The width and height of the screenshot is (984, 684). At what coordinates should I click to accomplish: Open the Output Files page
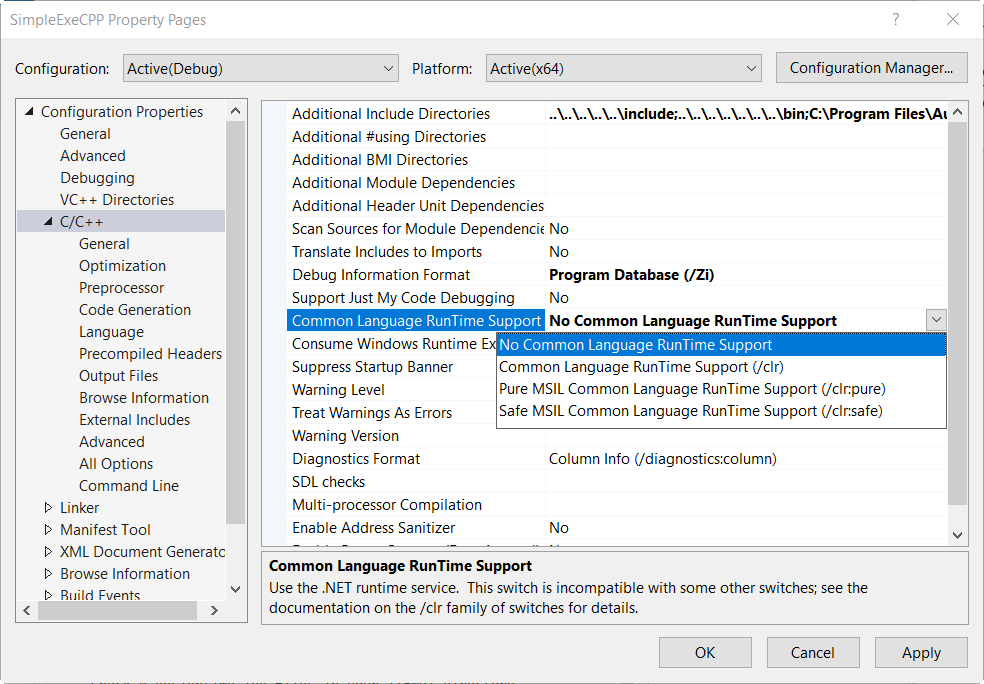click(x=119, y=375)
